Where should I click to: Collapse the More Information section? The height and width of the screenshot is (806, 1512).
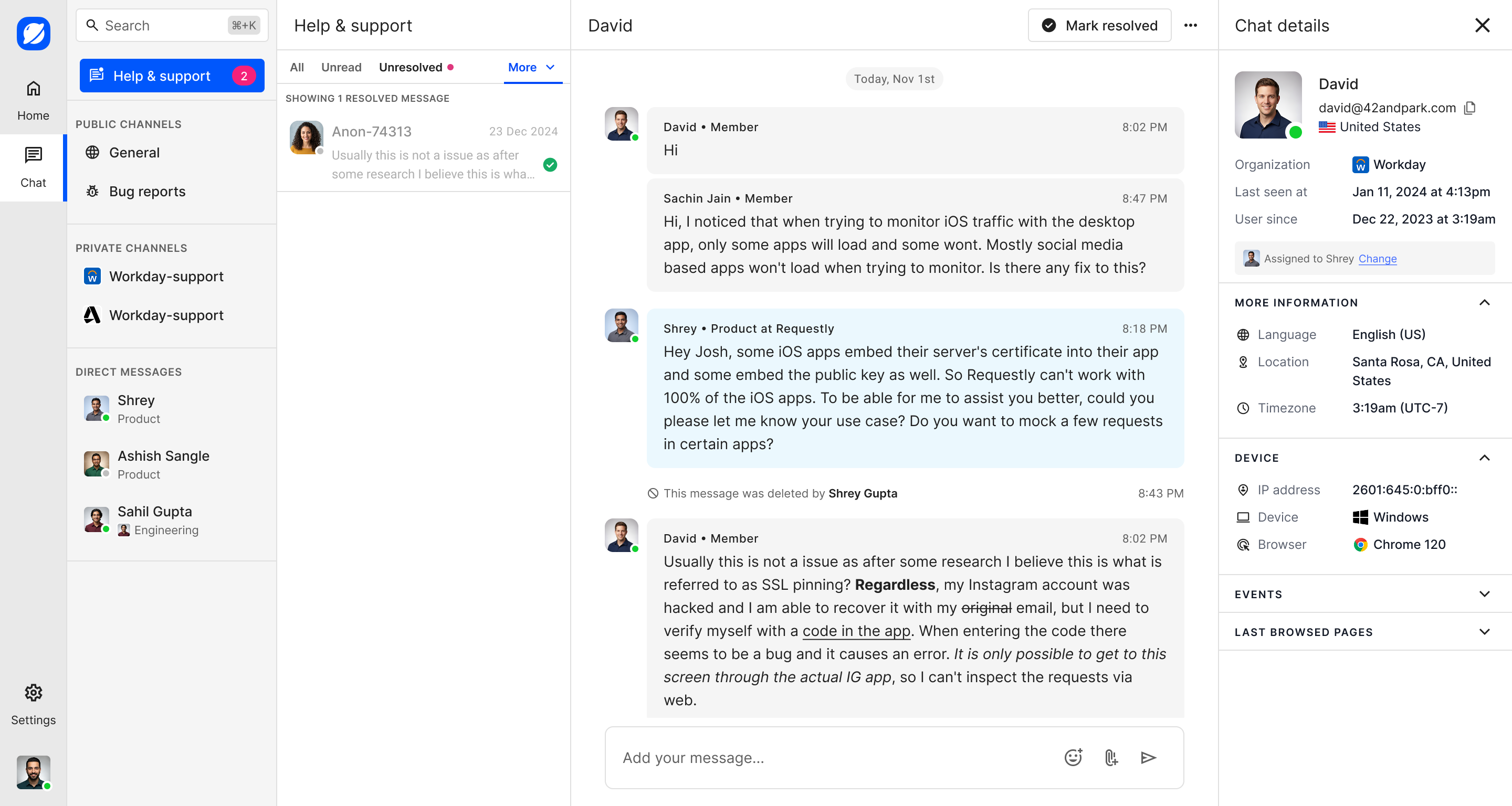(1484, 303)
